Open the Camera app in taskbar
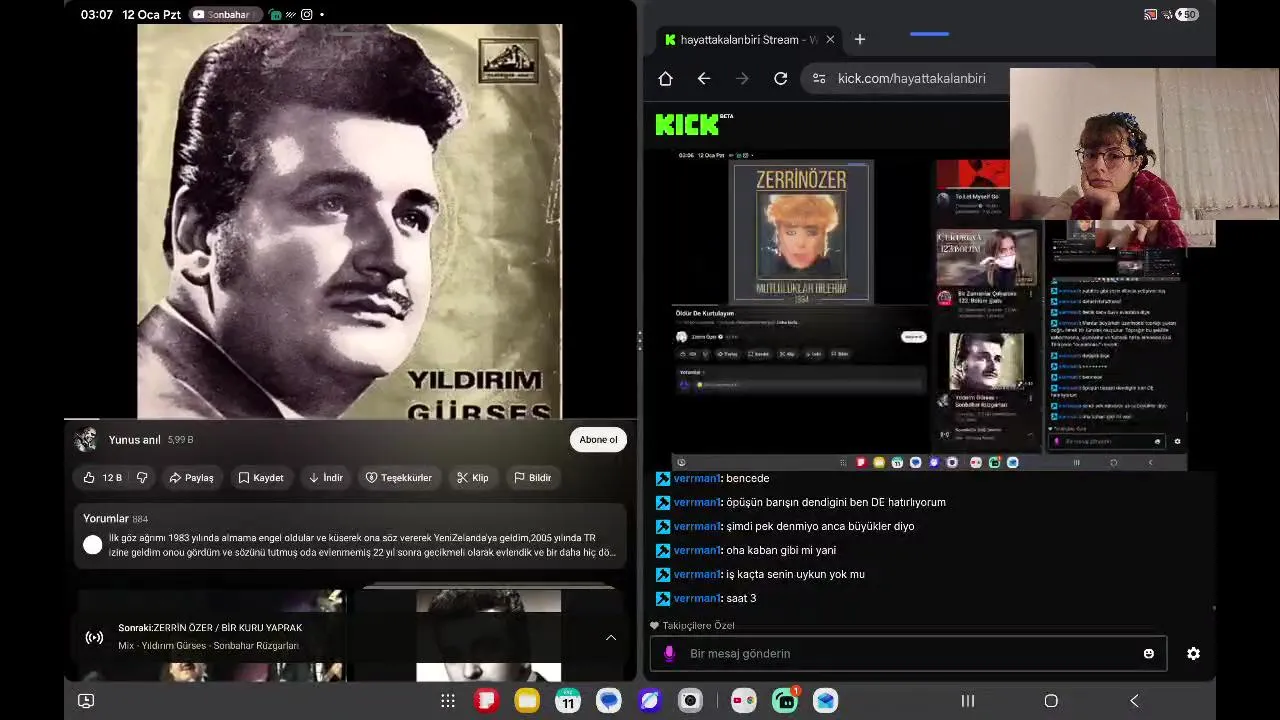This screenshot has width=1280, height=720. tap(690, 701)
